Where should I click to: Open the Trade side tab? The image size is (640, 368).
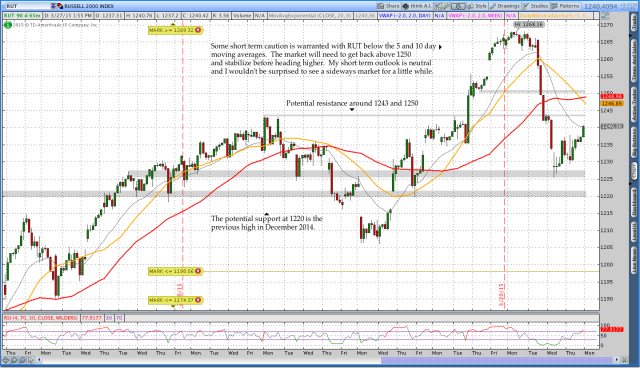click(634, 23)
